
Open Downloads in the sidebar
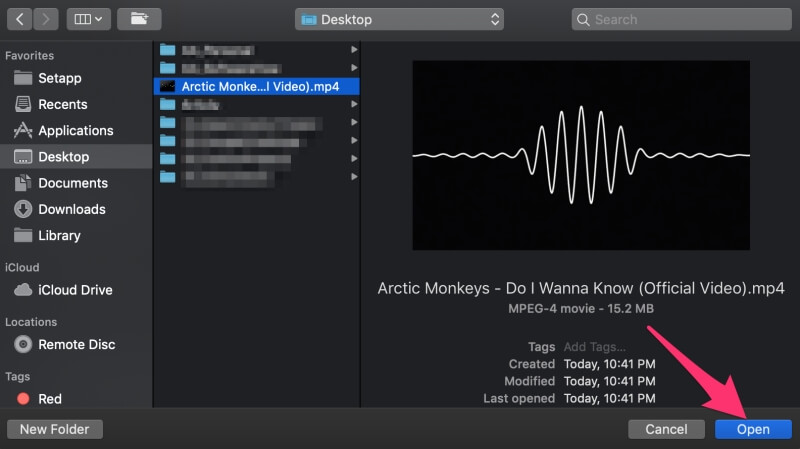(x=77, y=209)
